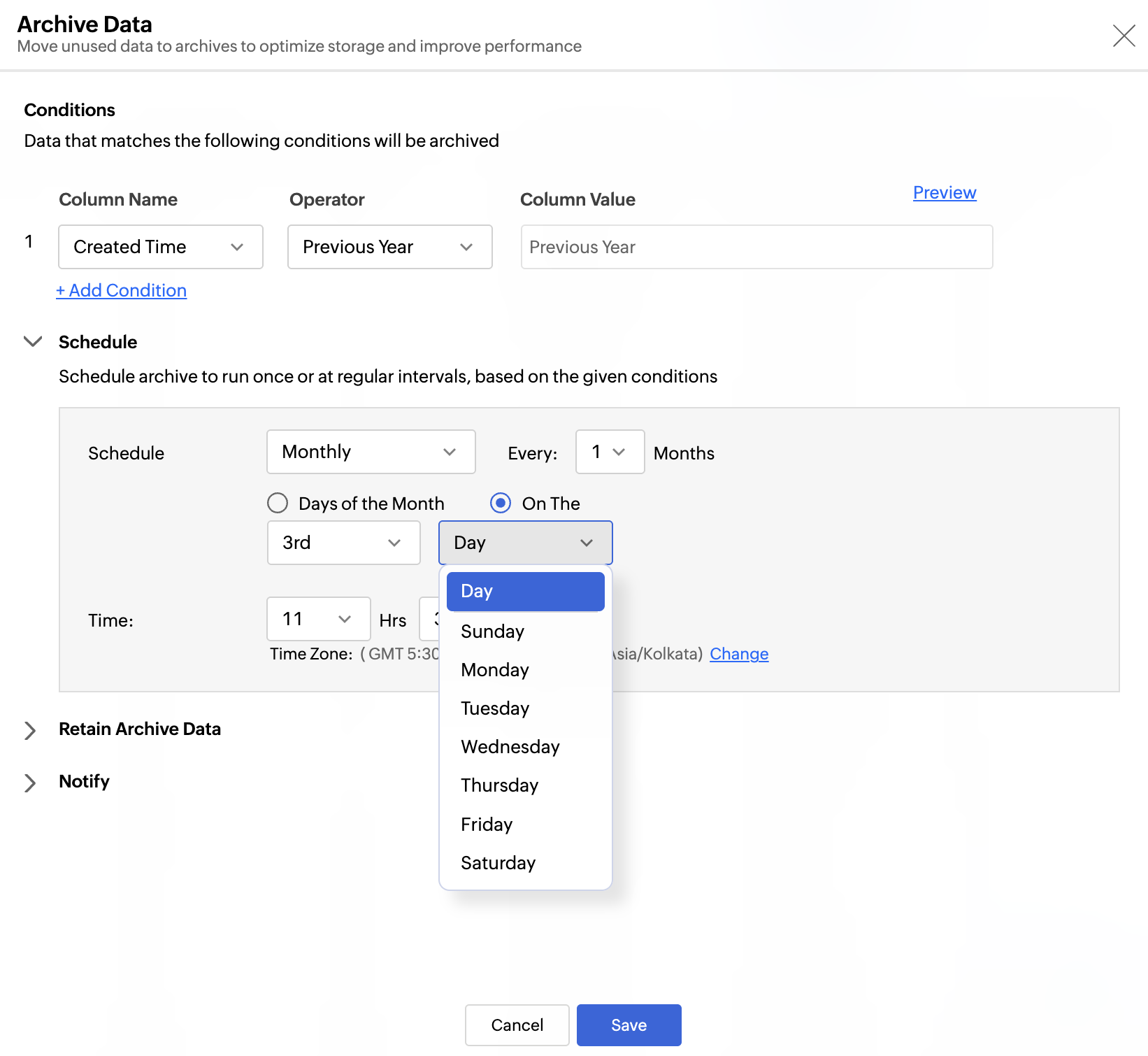Click the Add Condition link
The height and width of the screenshot is (1056, 1148).
122,290
